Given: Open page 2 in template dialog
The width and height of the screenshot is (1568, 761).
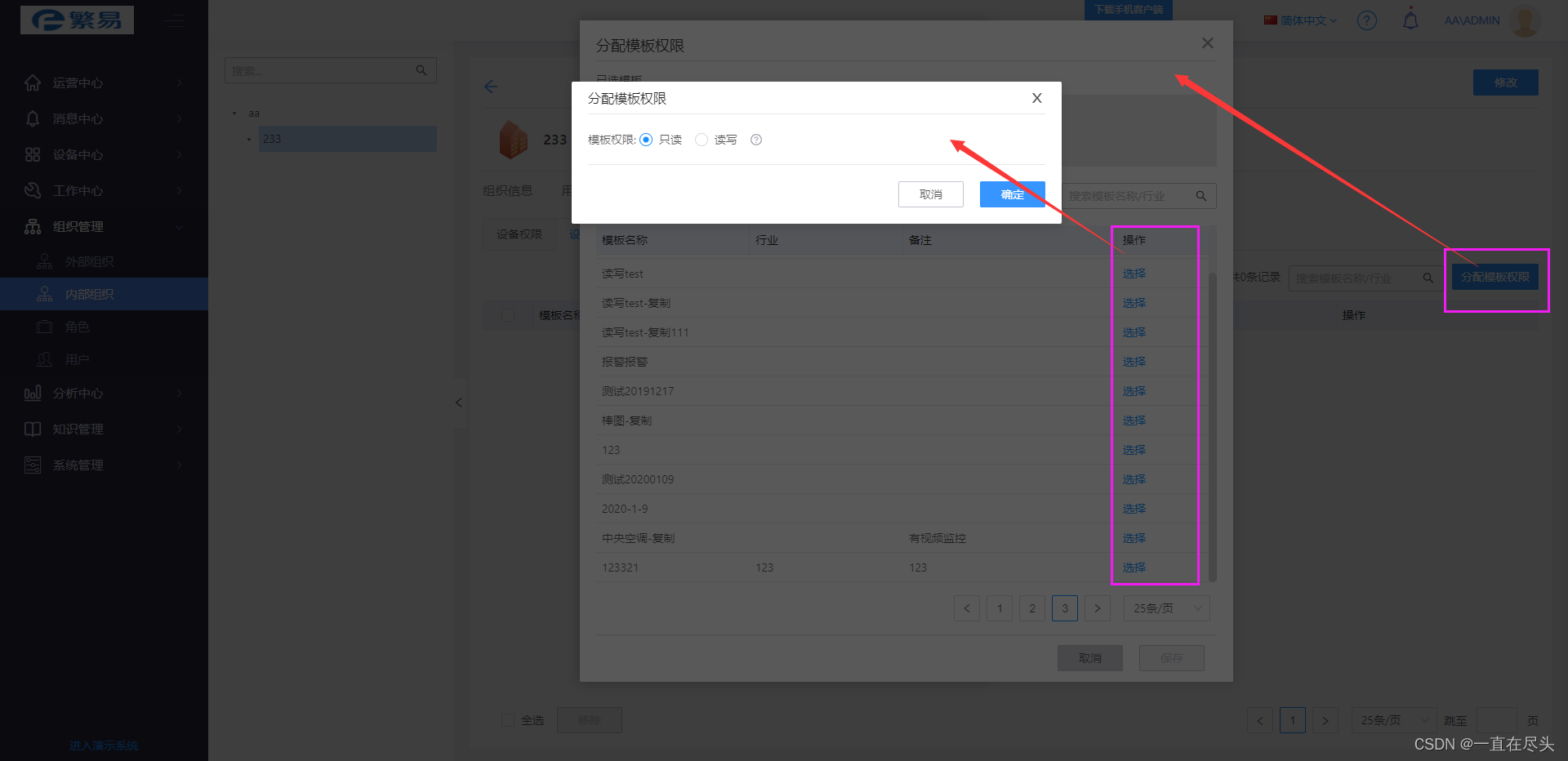Looking at the screenshot, I should click(x=1032, y=608).
